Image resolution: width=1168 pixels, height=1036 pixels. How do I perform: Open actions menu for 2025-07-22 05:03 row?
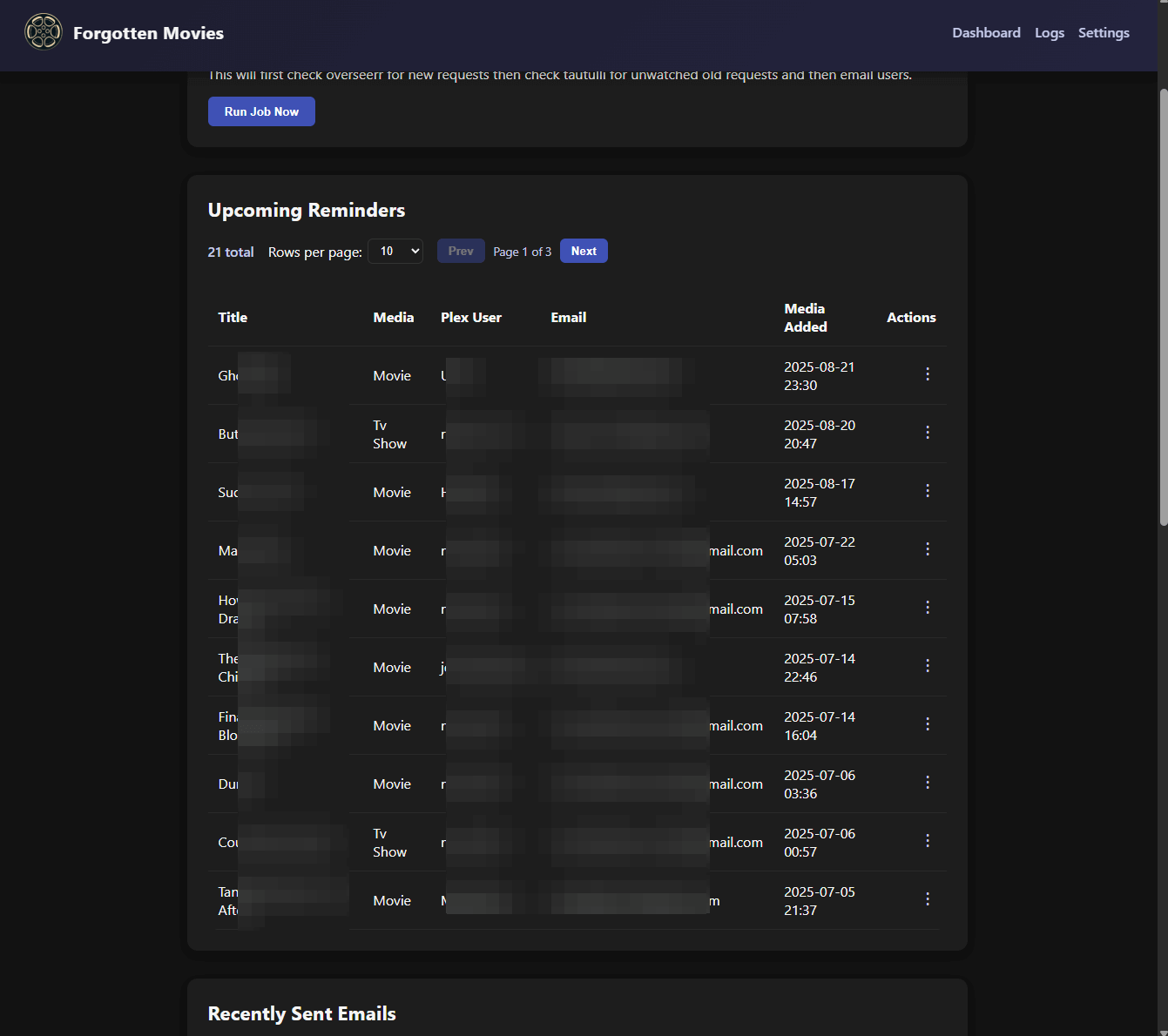(x=928, y=549)
